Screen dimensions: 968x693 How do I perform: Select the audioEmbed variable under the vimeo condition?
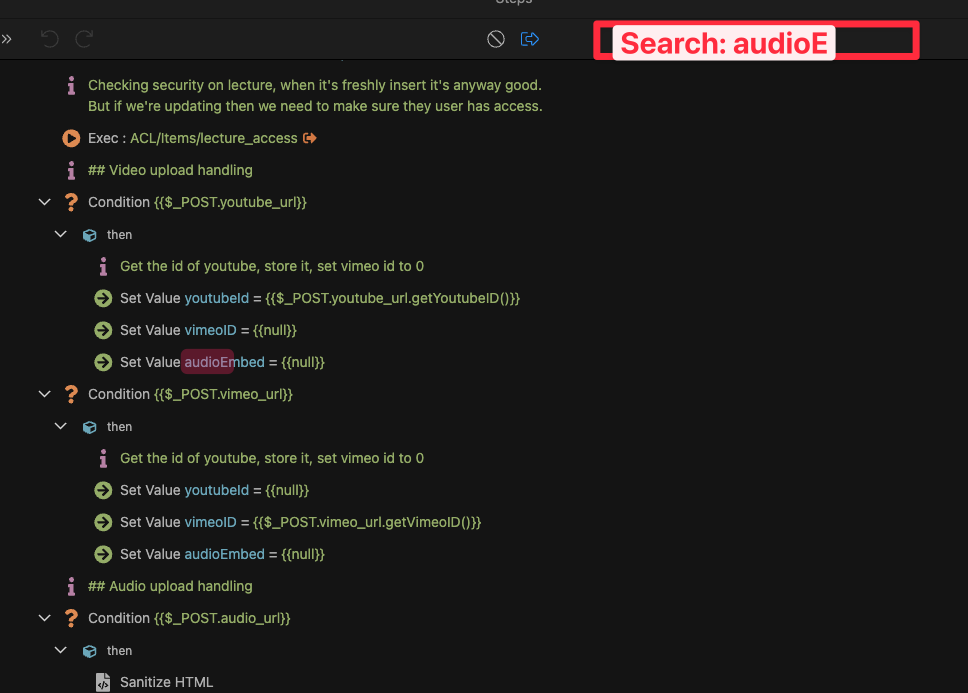224,554
